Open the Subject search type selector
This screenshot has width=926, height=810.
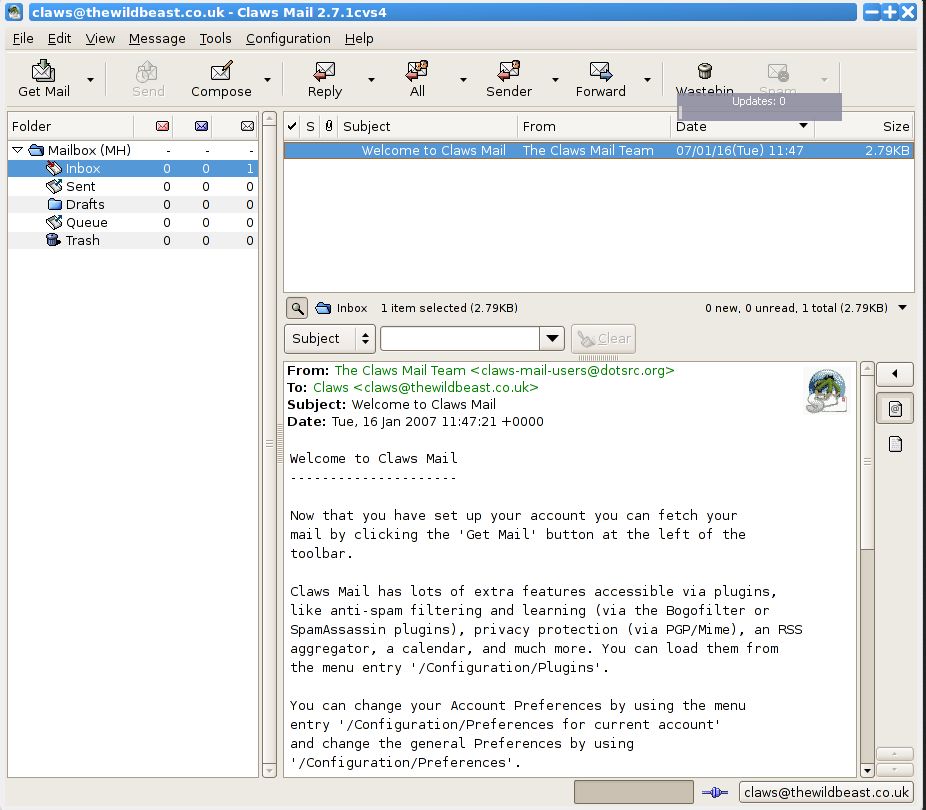pos(330,338)
